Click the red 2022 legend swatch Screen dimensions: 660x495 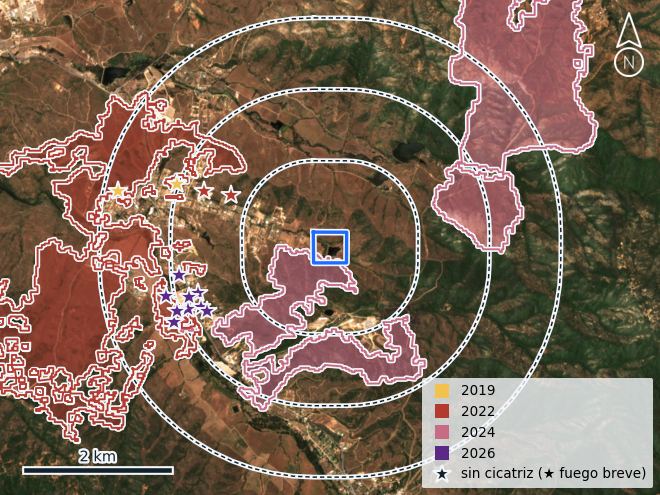442,411
